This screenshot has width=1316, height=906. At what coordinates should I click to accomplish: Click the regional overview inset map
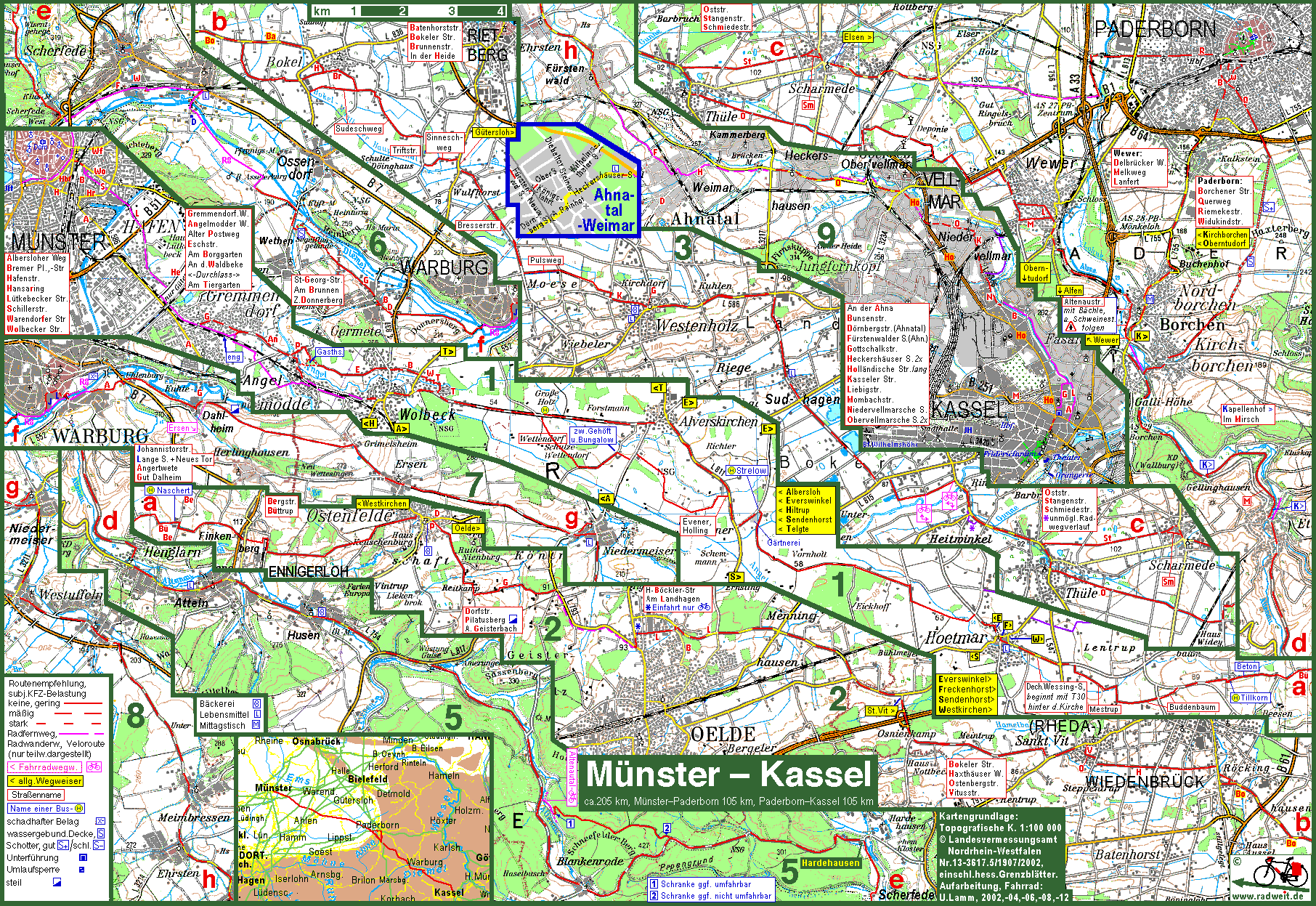pyautogui.click(x=364, y=817)
